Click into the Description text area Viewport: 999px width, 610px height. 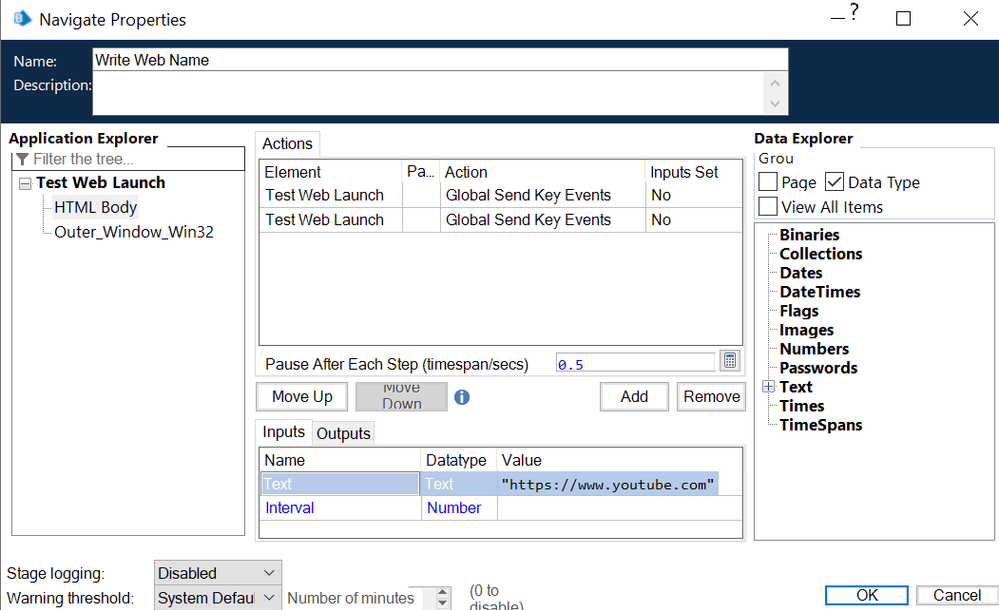point(428,93)
